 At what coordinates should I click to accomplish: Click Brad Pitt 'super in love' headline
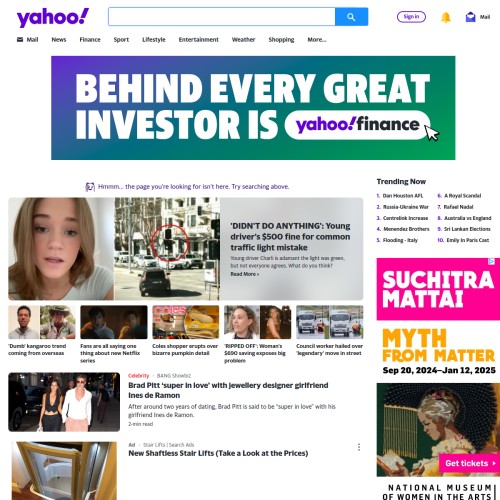228,390
